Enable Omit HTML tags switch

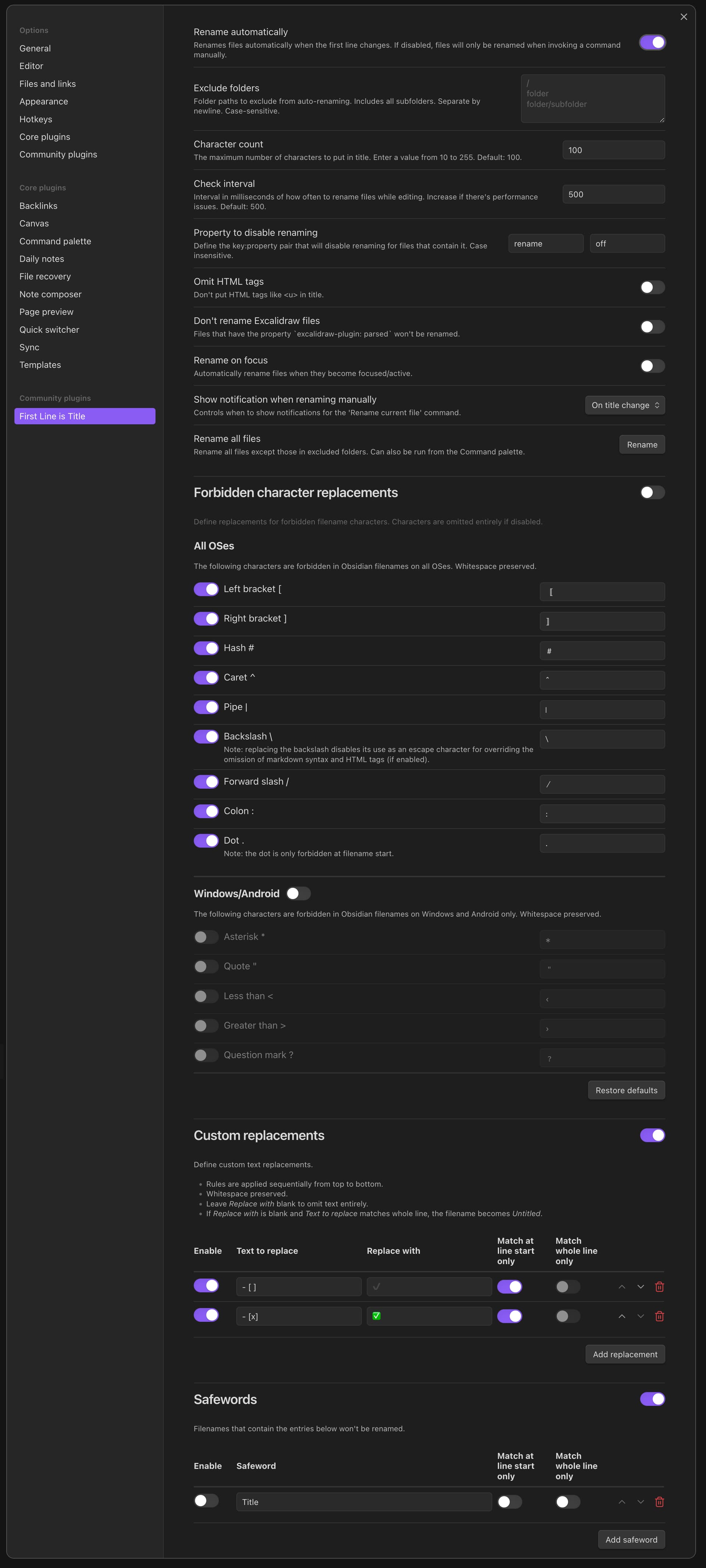tap(652, 287)
